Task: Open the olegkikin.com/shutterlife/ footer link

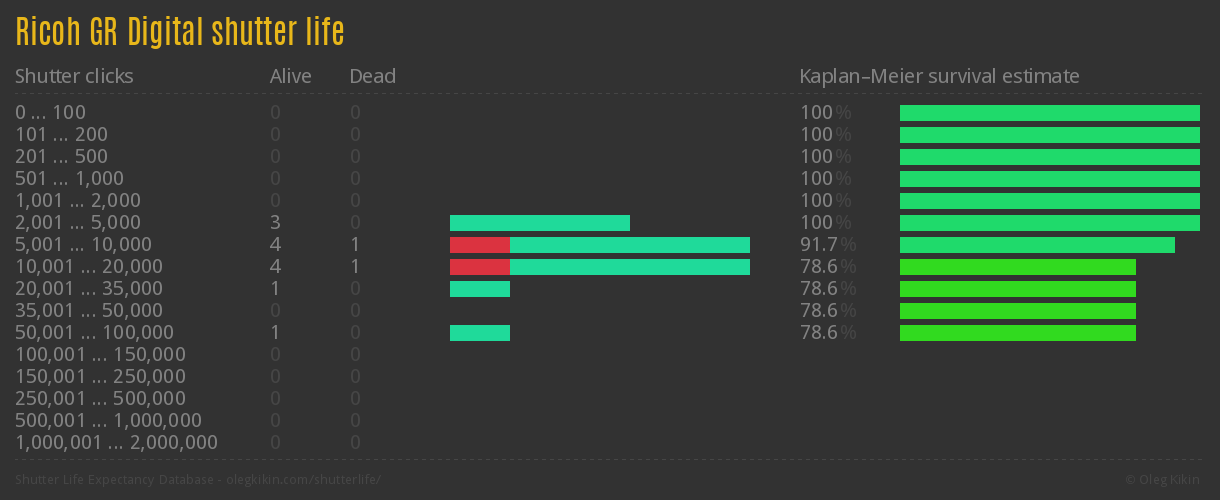Action: [x=304, y=479]
